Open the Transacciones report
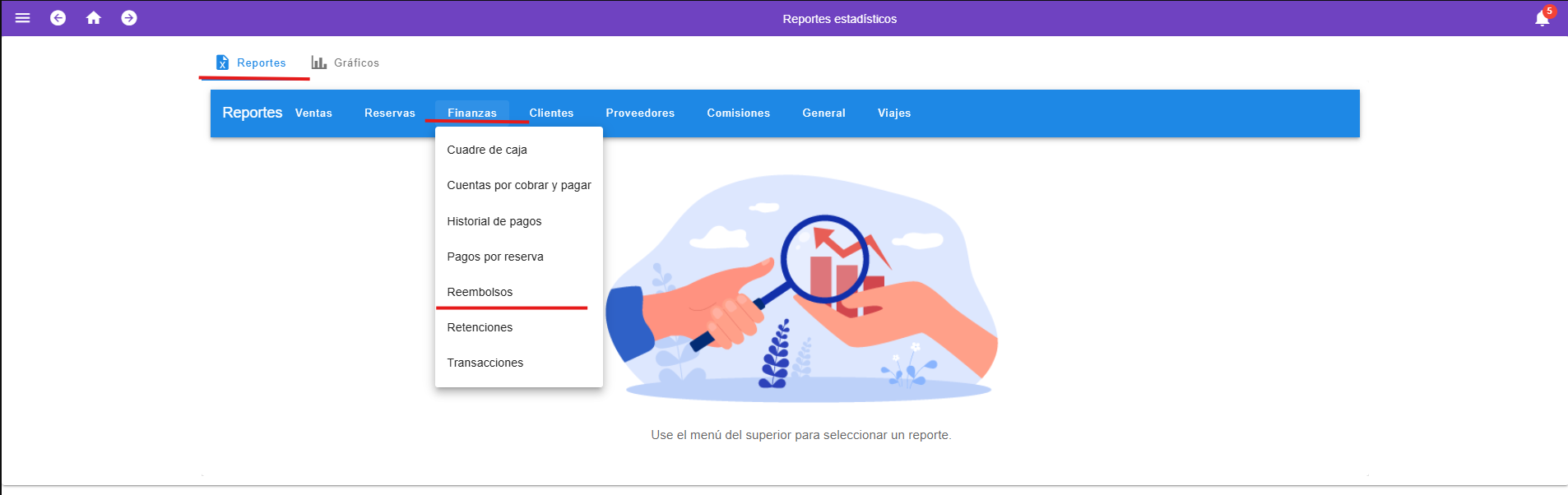 point(485,363)
